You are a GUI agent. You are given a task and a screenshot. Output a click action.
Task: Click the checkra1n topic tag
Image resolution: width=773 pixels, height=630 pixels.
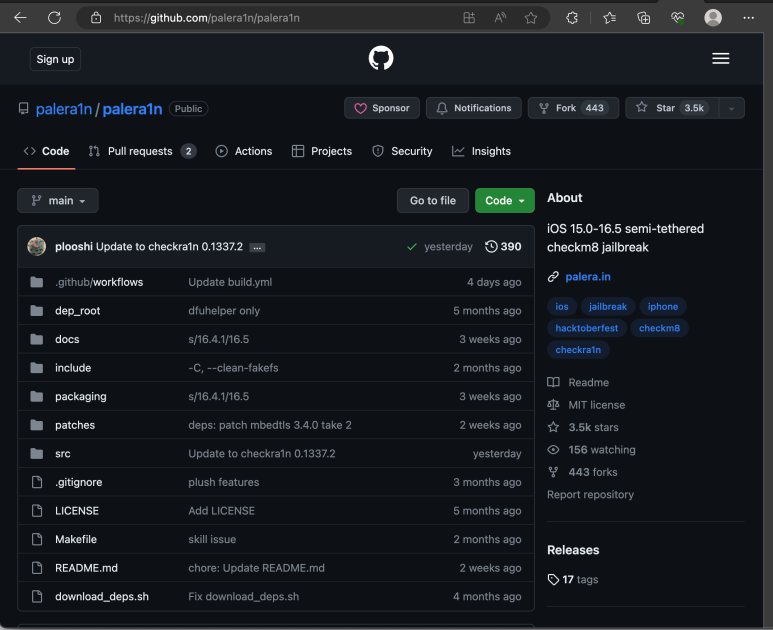click(578, 350)
